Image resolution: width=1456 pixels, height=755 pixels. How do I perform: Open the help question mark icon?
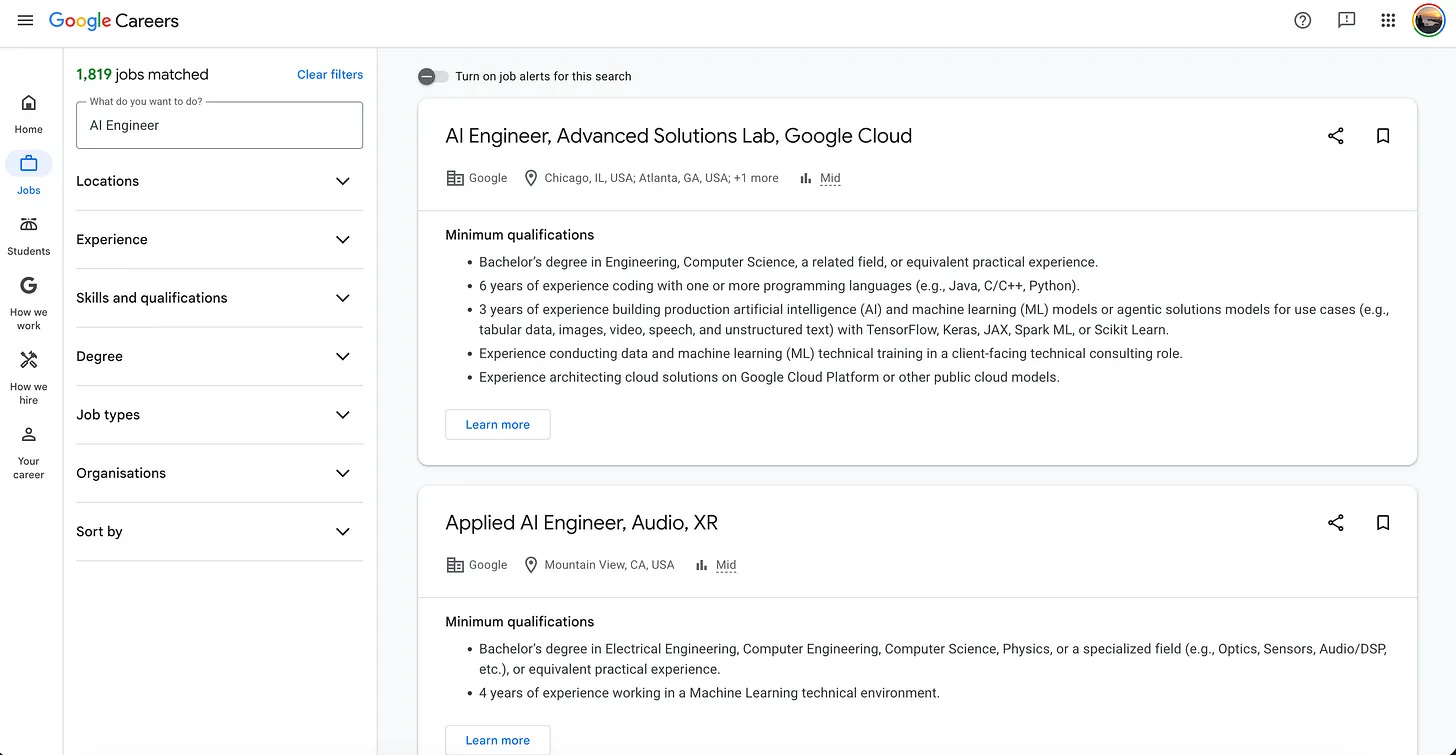click(x=1302, y=21)
